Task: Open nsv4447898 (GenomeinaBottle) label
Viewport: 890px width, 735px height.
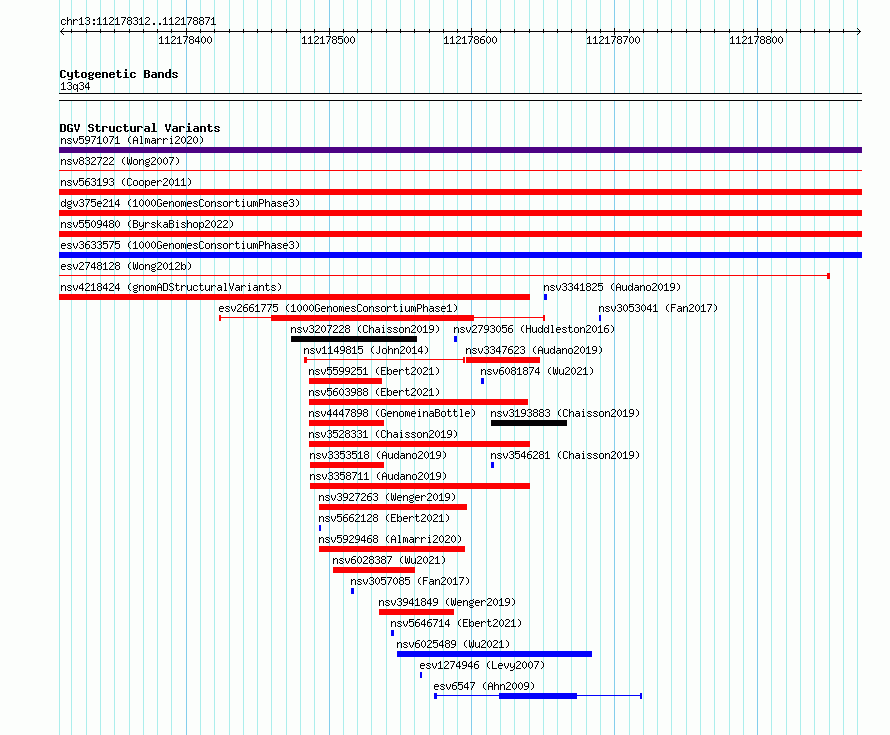Action: 392,413
